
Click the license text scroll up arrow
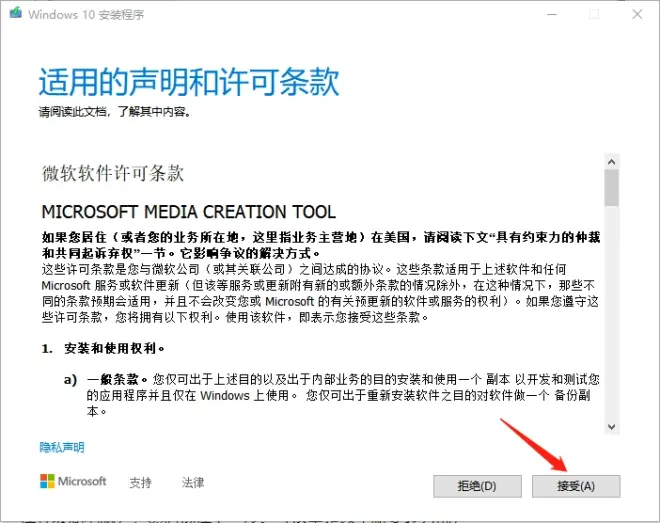point(612,162)
